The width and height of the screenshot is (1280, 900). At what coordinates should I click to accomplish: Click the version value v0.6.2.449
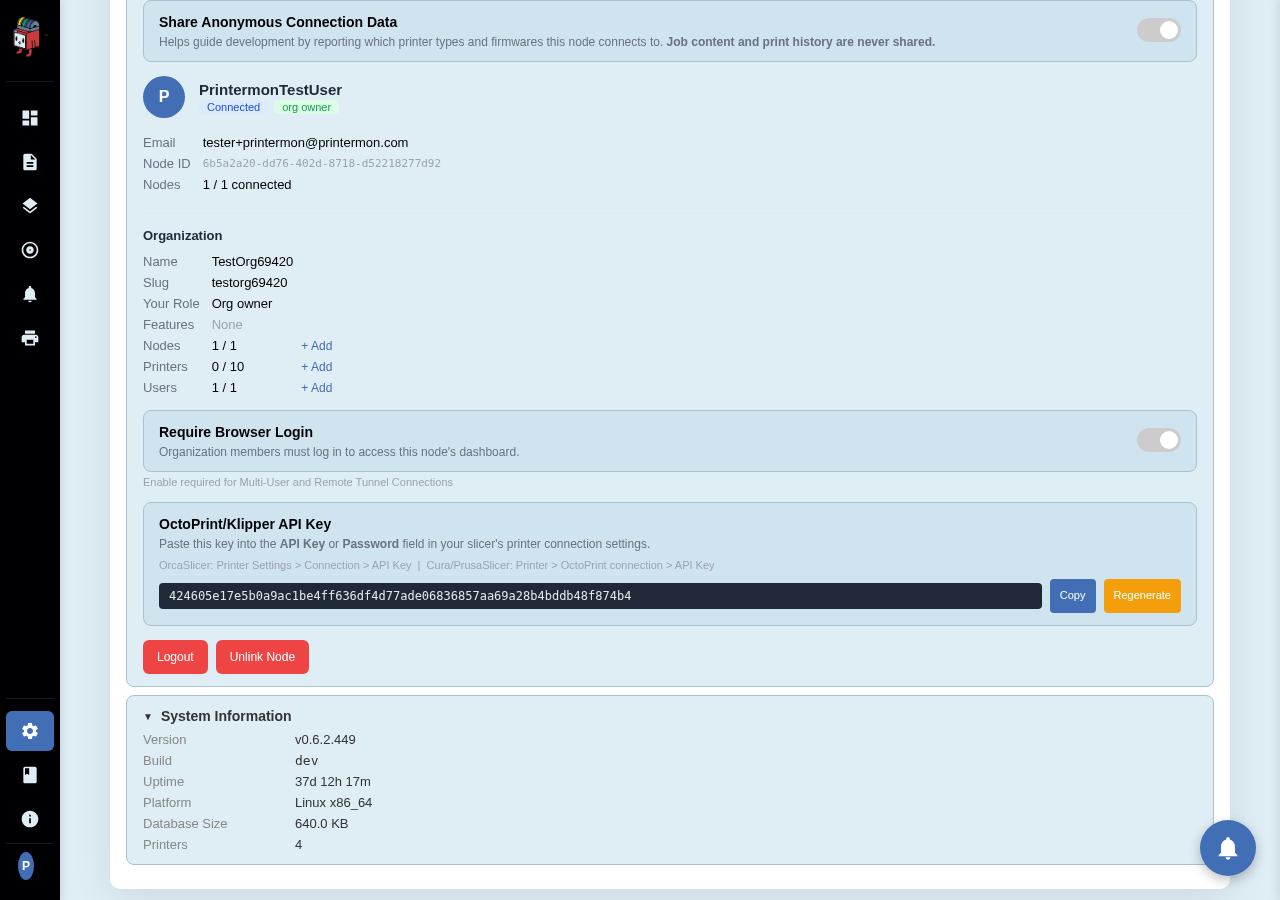[x=325, y=740]
